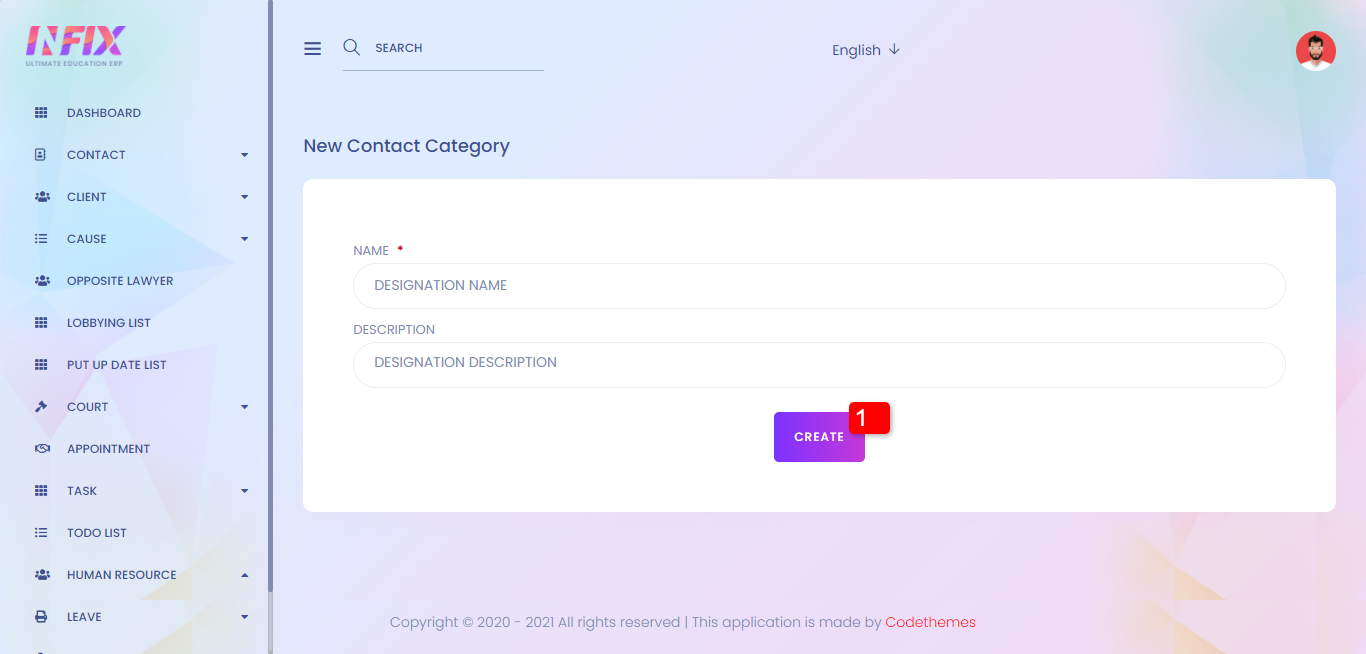Viewport: 1366px width, 654px height.
Task: Open the Lobbying List menu item
Action: (109, 323)
